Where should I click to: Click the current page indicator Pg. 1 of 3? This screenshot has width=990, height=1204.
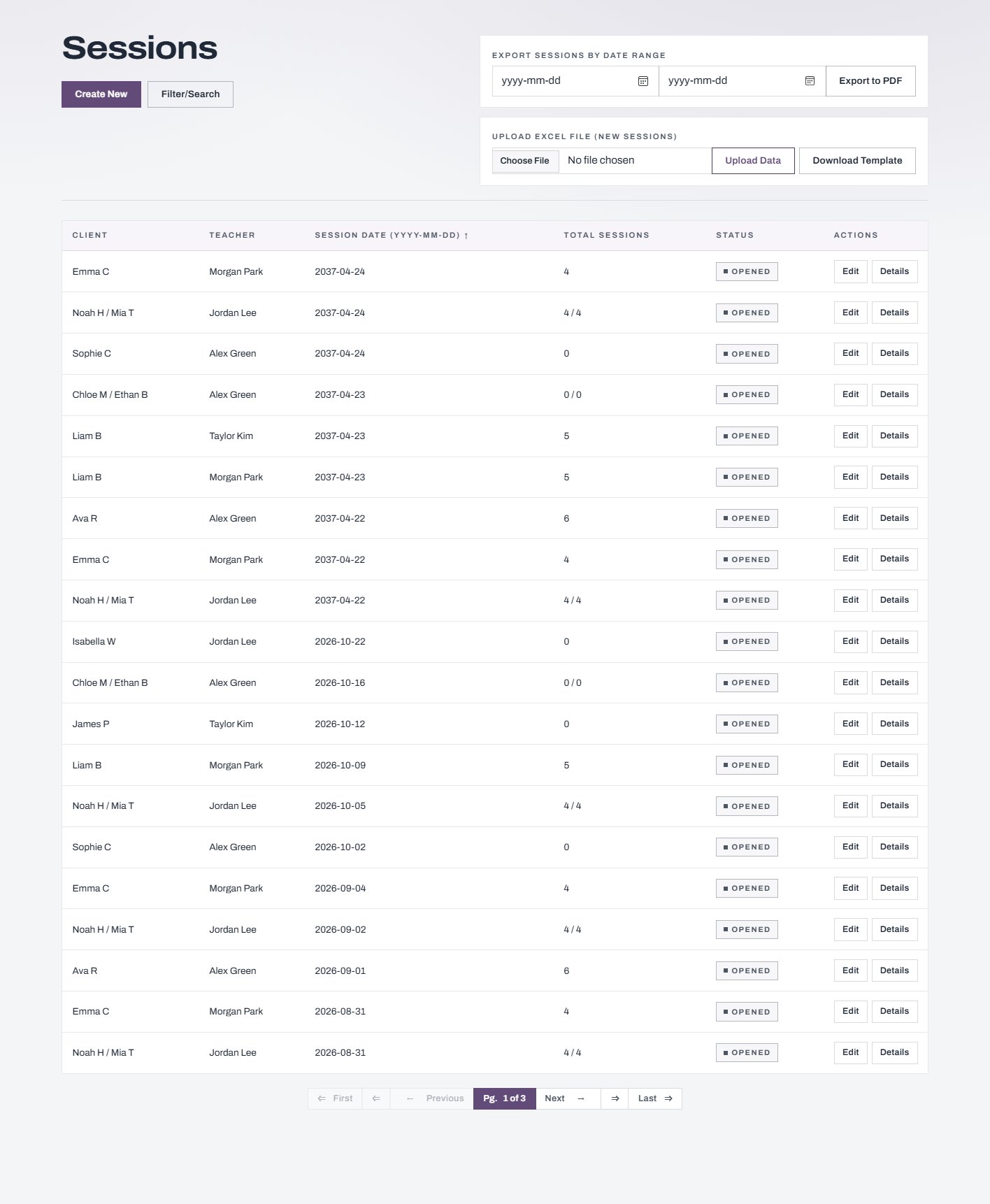point(505,1098)
